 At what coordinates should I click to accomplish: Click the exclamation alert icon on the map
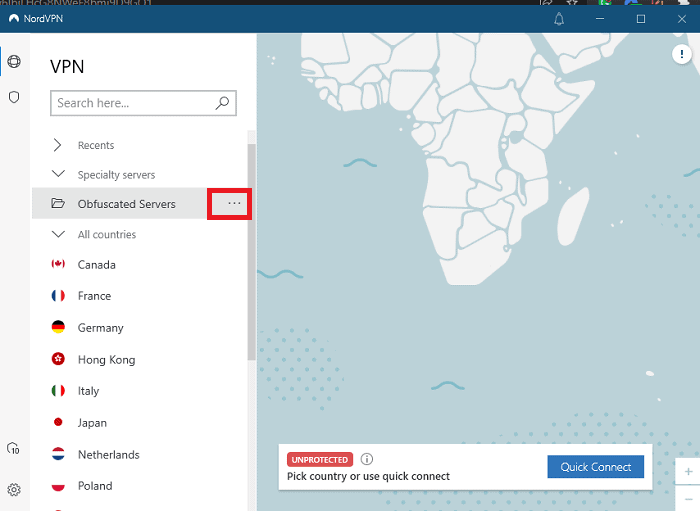tap(683, 55)
